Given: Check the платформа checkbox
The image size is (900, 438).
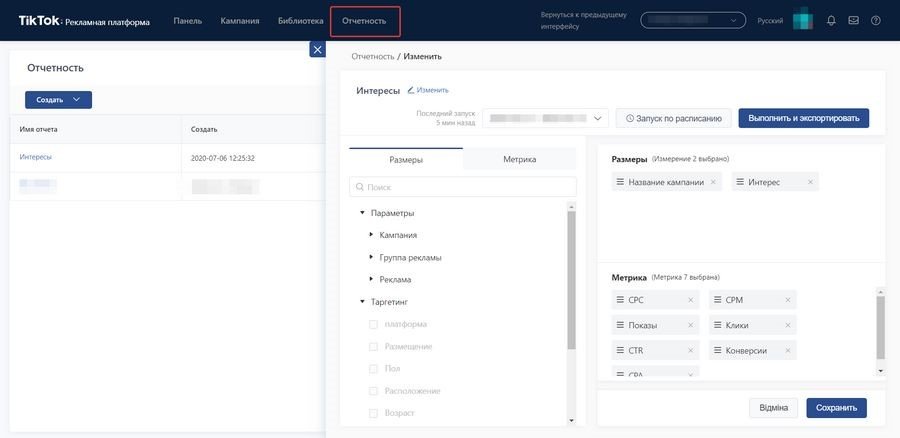Looking at the screenshot, I should click(x=373, y=324).
